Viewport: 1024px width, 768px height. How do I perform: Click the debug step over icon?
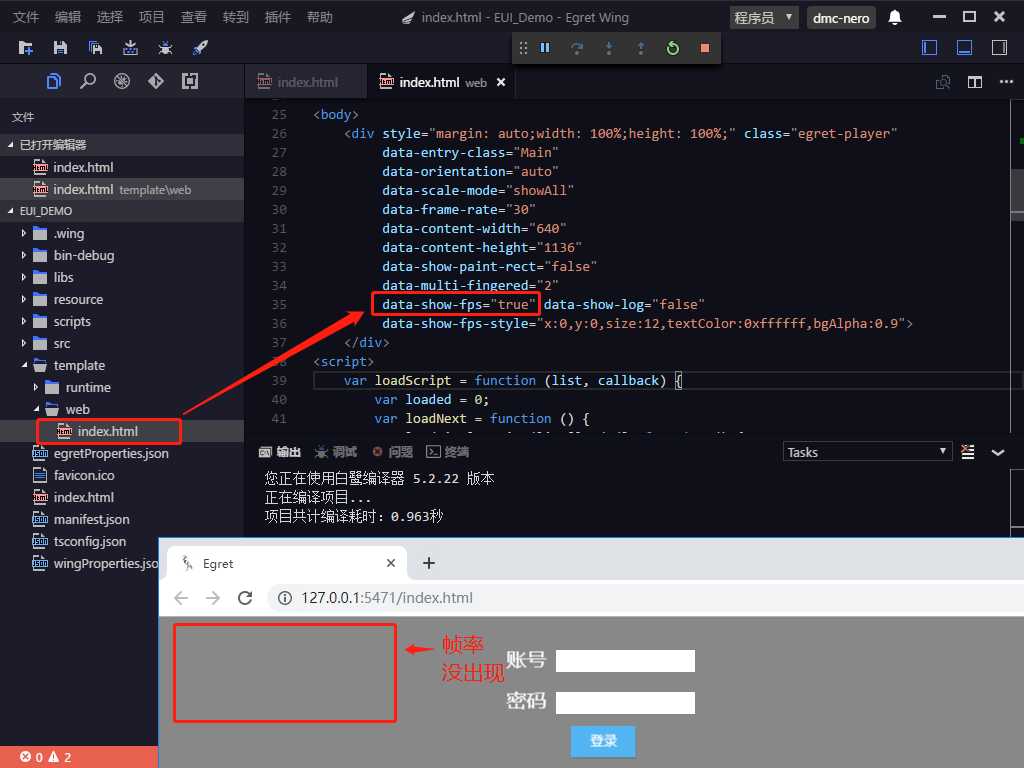[x=577, y=48]
